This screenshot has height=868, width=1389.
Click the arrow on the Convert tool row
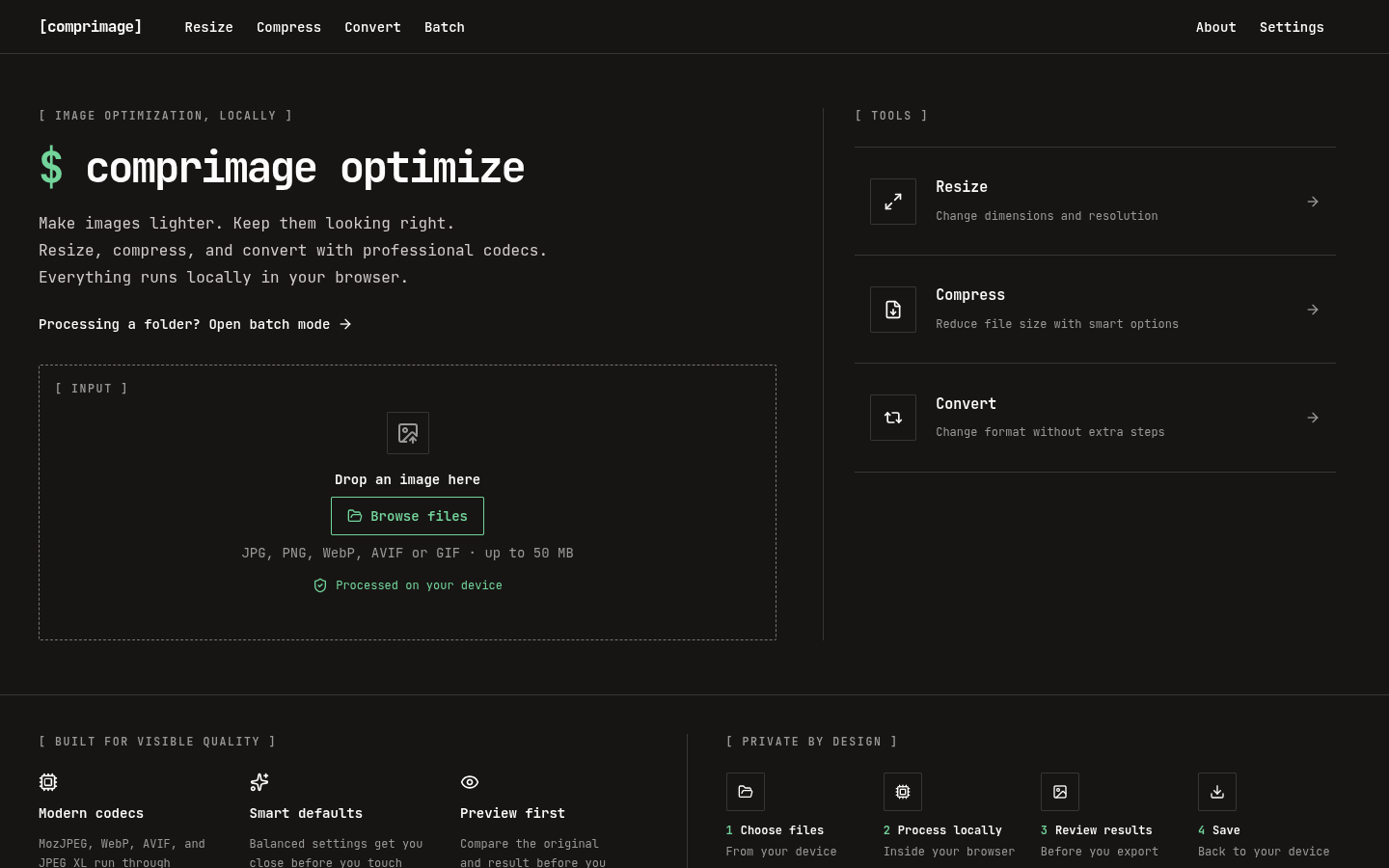(1313, 418)
